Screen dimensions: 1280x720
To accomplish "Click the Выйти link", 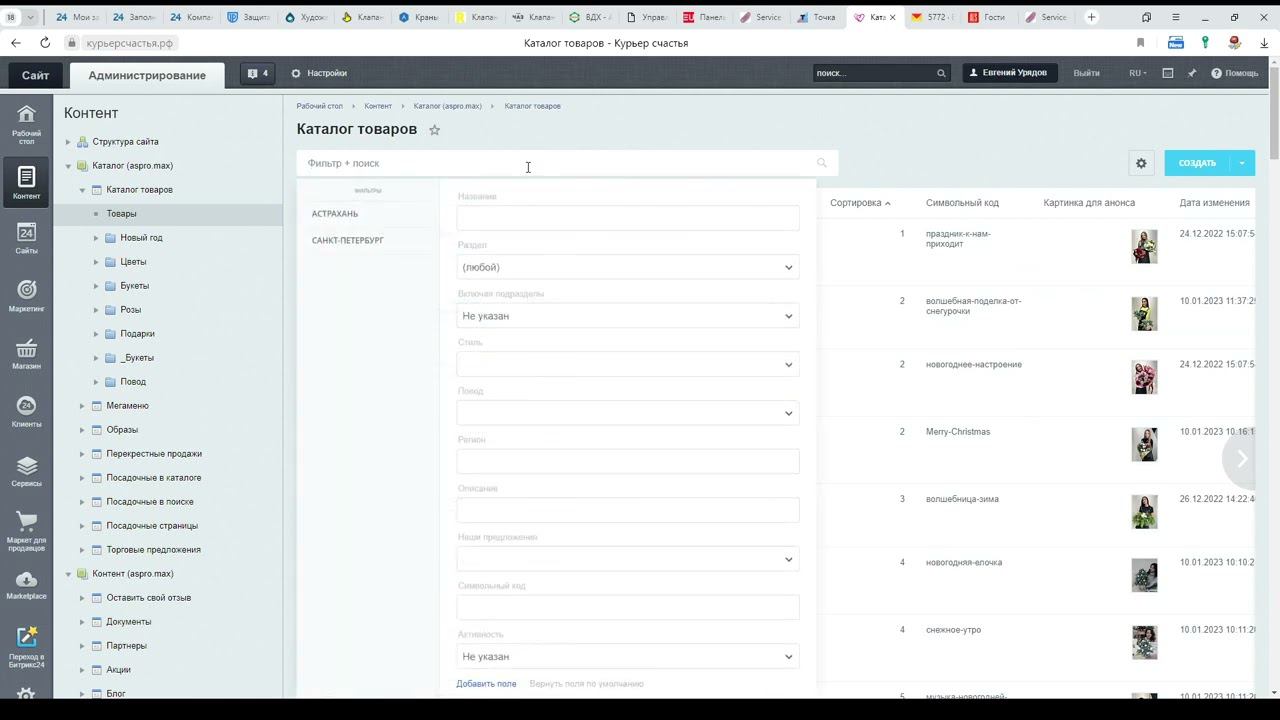I will tap(1086, 73).
